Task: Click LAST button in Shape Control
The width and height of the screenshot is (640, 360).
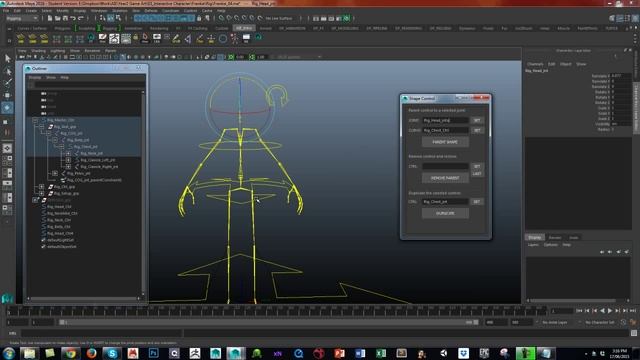Action: 477,174
